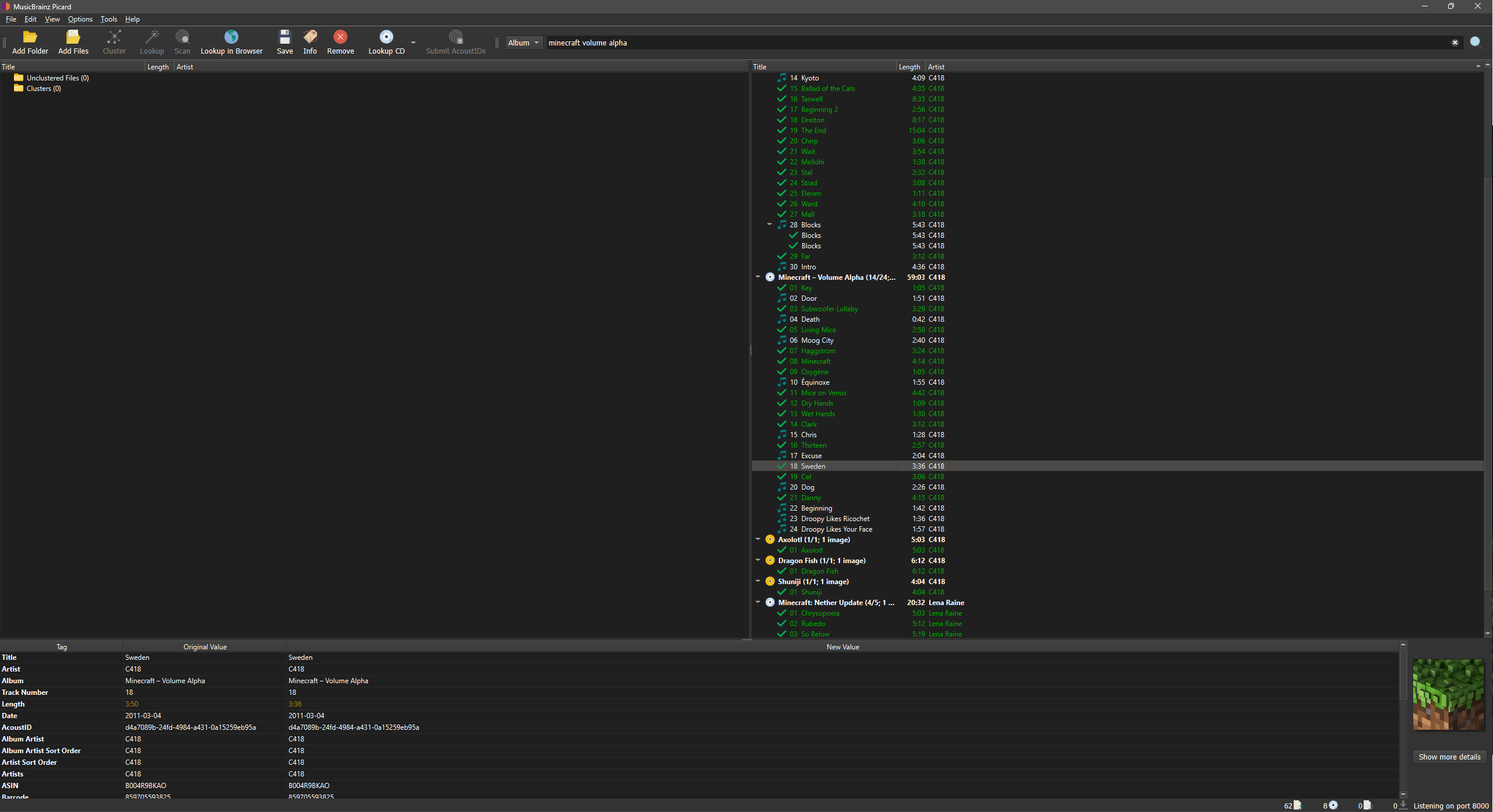Expand the Lookup CD drive dropdown arrow
Screen dimensions: 1493x812
click(x=412, y=42)
